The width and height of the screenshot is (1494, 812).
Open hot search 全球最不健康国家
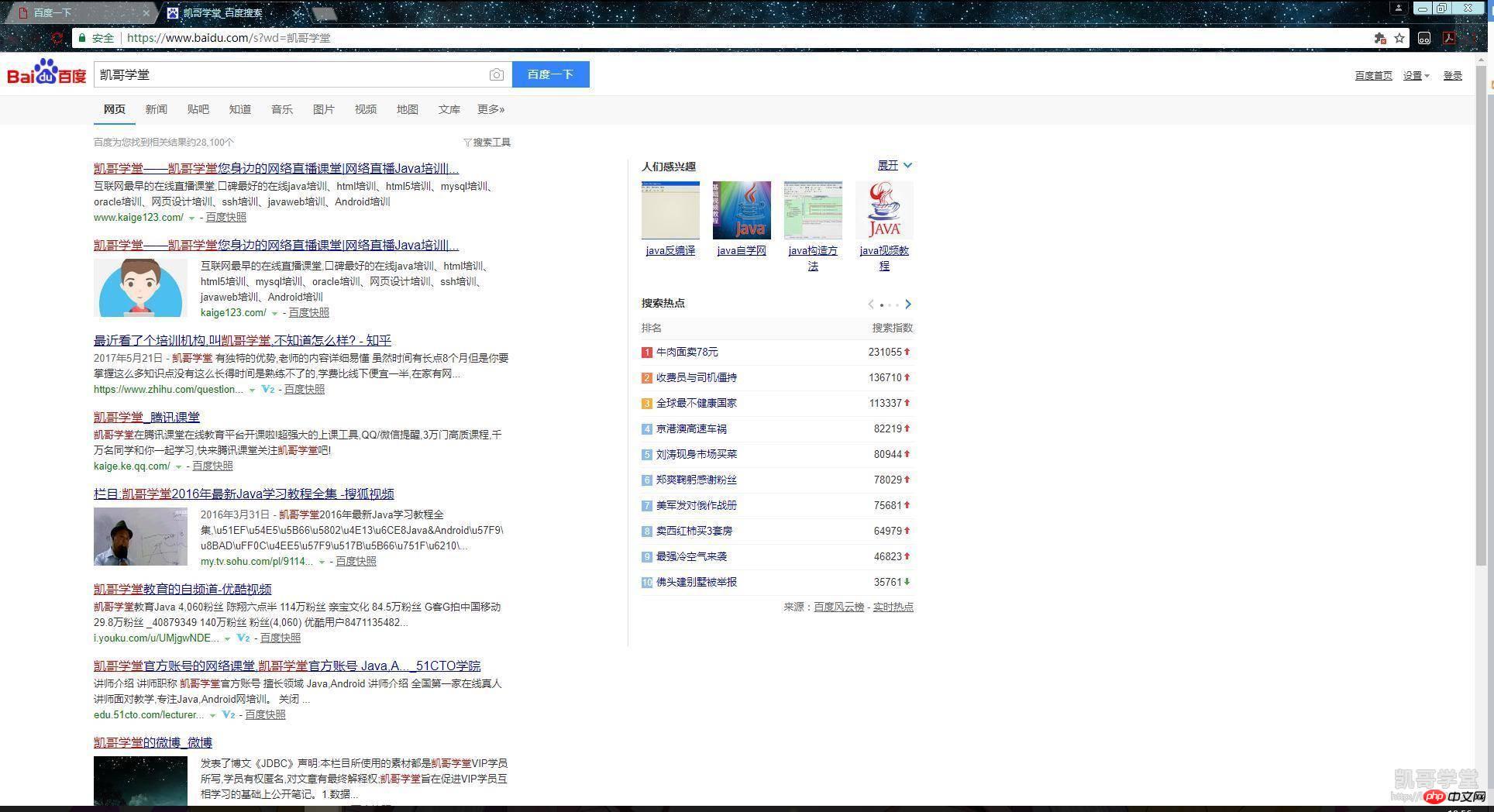click(697, 403)
